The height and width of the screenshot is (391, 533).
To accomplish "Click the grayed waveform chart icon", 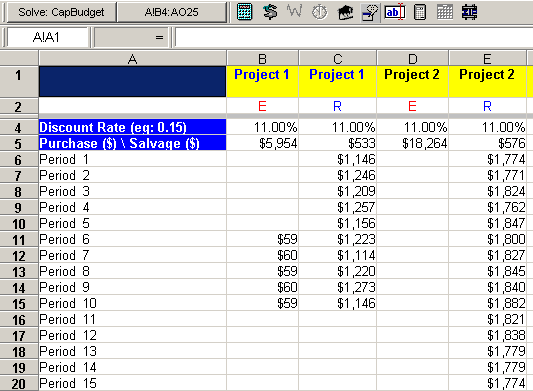I will click(294, 12).
